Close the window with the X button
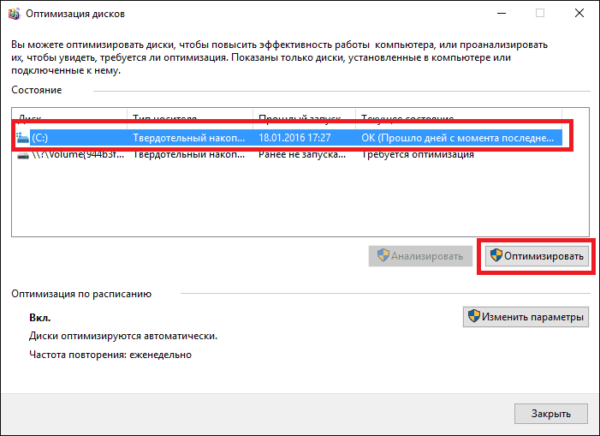The image size is (600, 436). pos(579,13)
